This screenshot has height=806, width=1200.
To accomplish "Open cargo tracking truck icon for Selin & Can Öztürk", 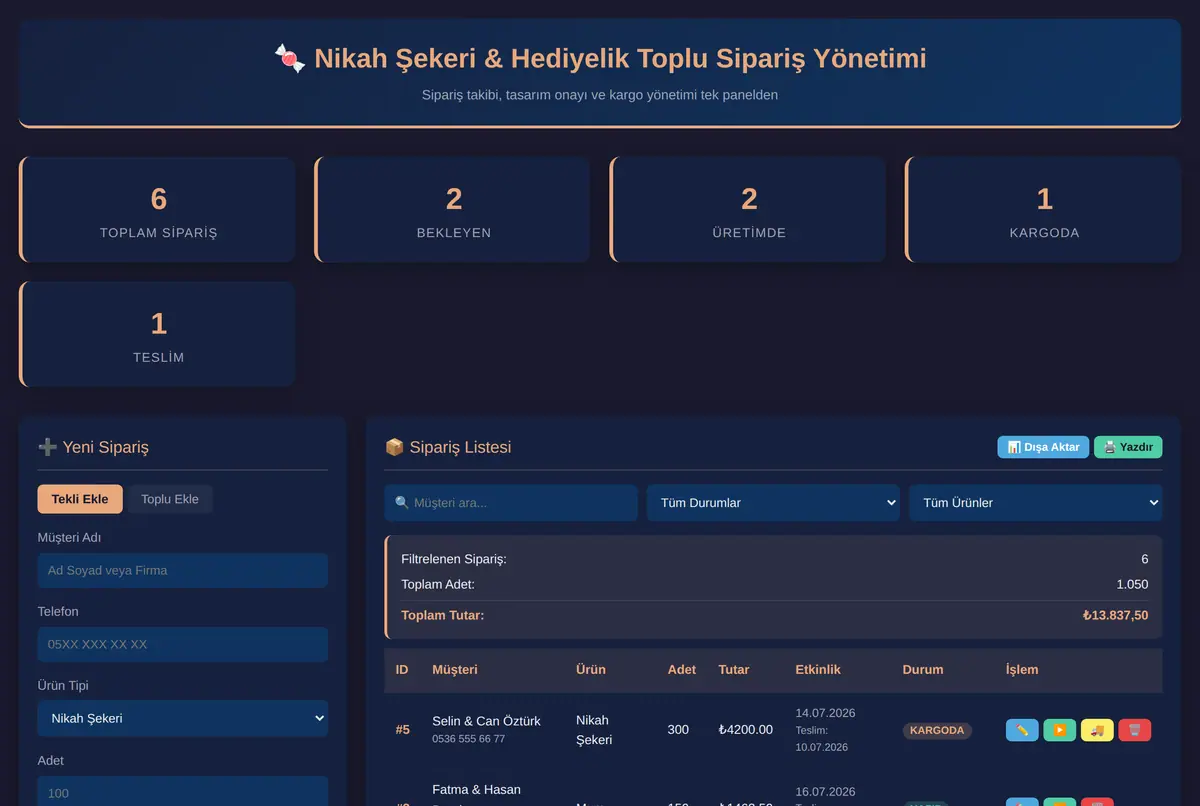I will pyautogui.click(x=1097, y=730).
